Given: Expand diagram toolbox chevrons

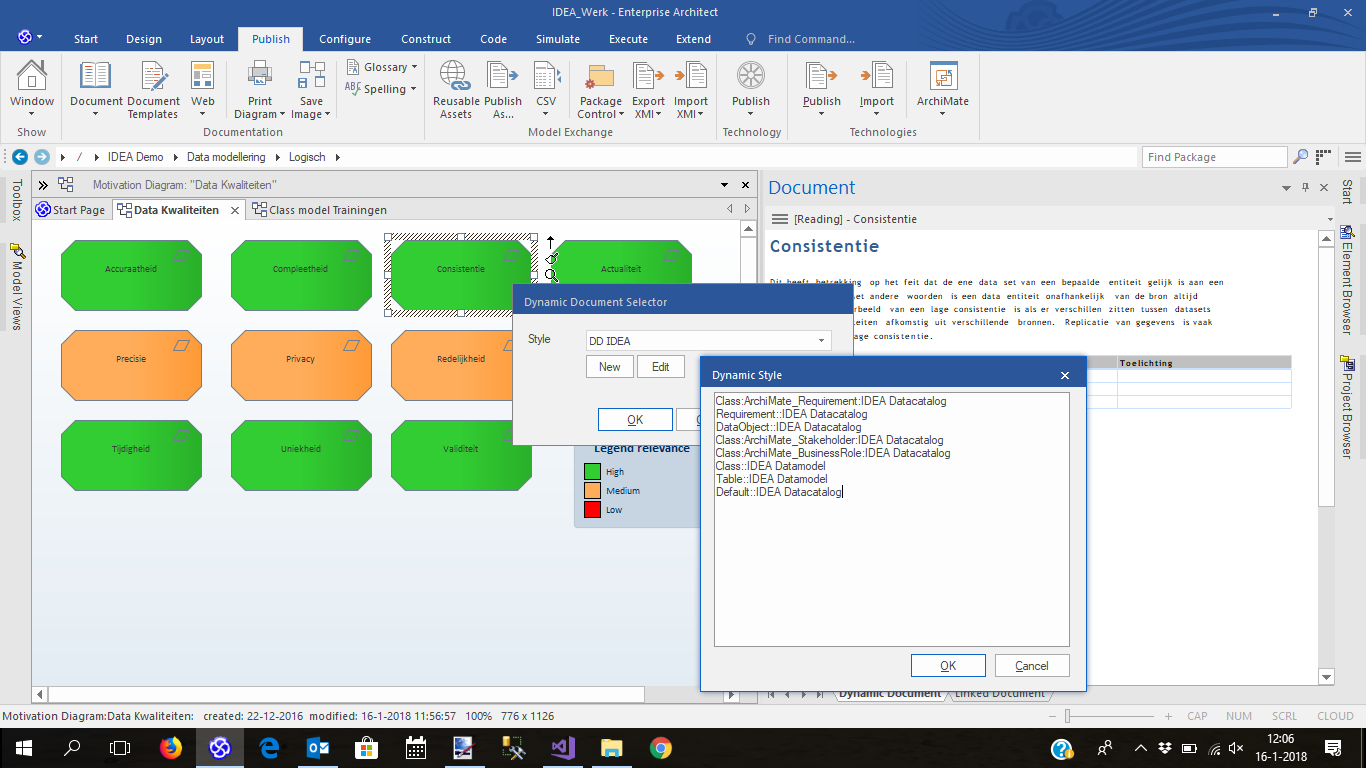Looking at the screenshot, I should [x=43, y=185].
